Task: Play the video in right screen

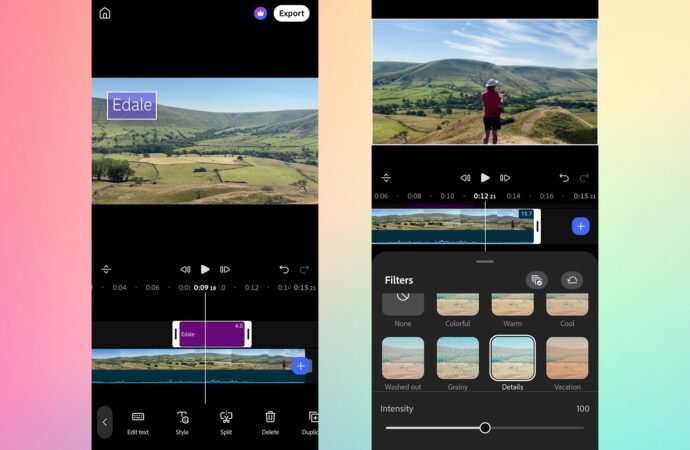Action: point(485,178)
